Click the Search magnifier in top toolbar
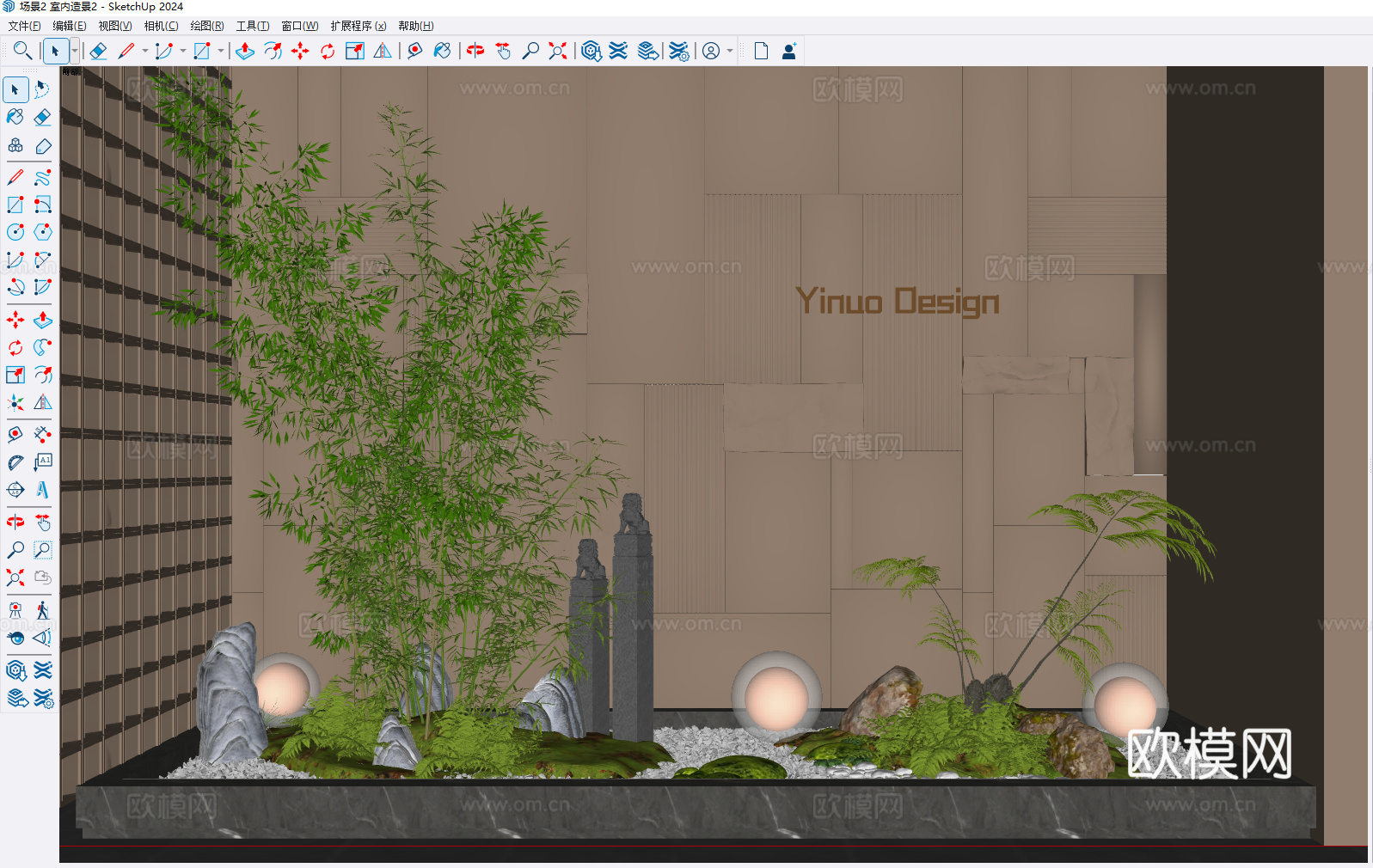This screenshot has height=868, width=1373. click(23, 52)
